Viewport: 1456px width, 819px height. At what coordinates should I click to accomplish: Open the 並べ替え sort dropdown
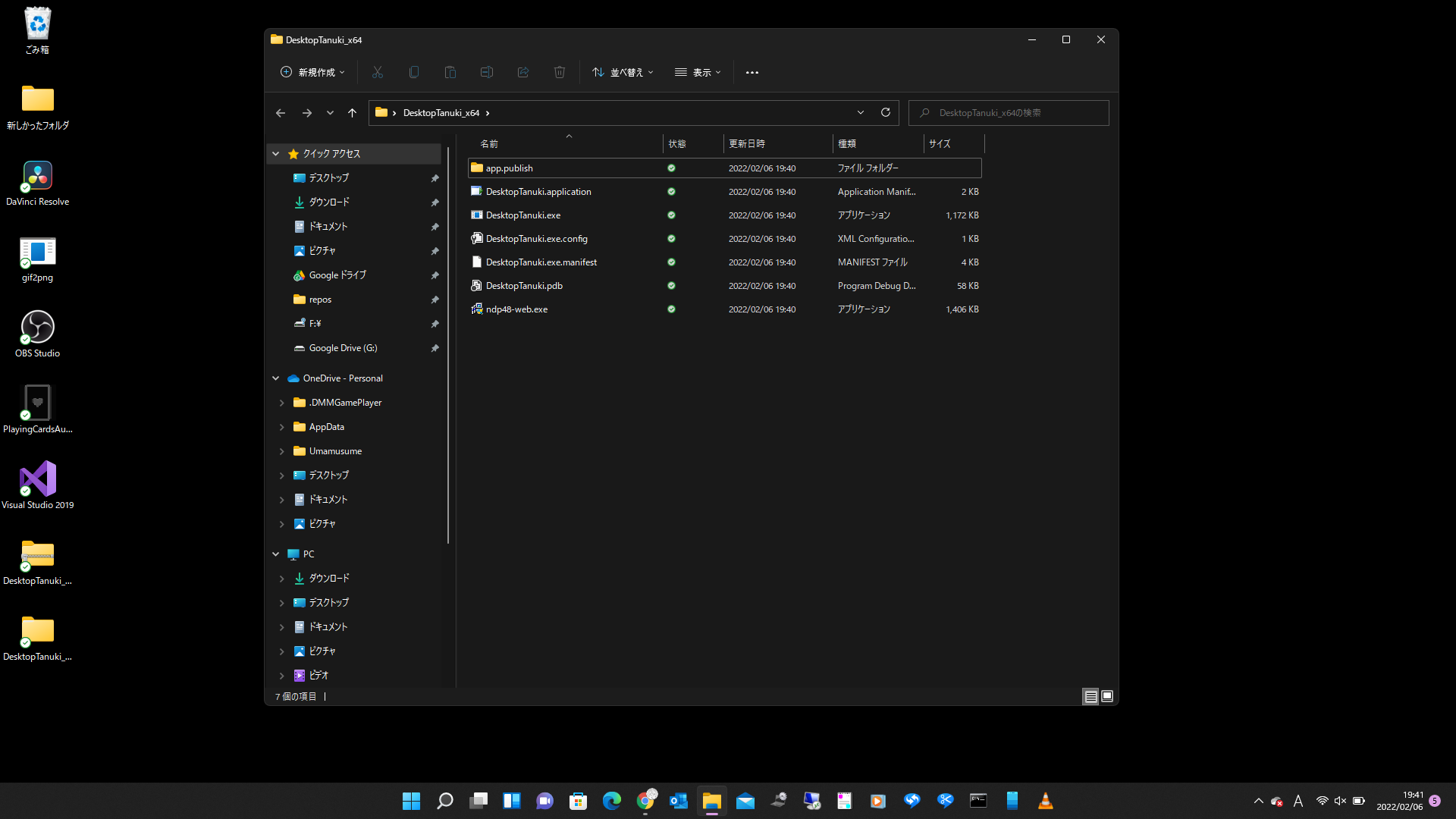pos(622,72)
